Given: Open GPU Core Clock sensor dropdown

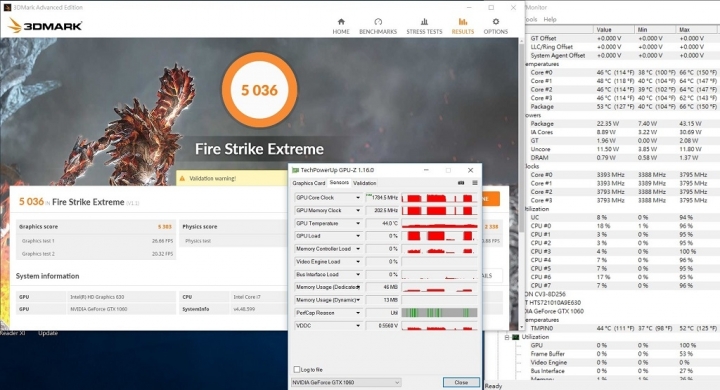Looking at the screenshot, I should pyautogui.click(x=358, y=198).
